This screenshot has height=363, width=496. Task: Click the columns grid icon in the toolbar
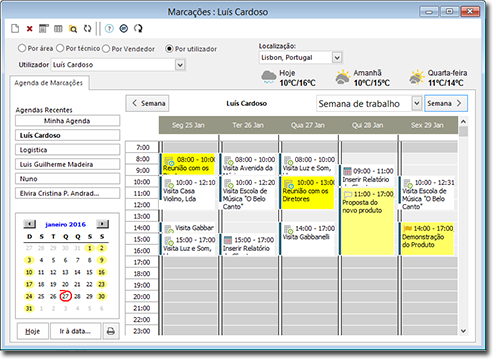click(x=58, y=29)
